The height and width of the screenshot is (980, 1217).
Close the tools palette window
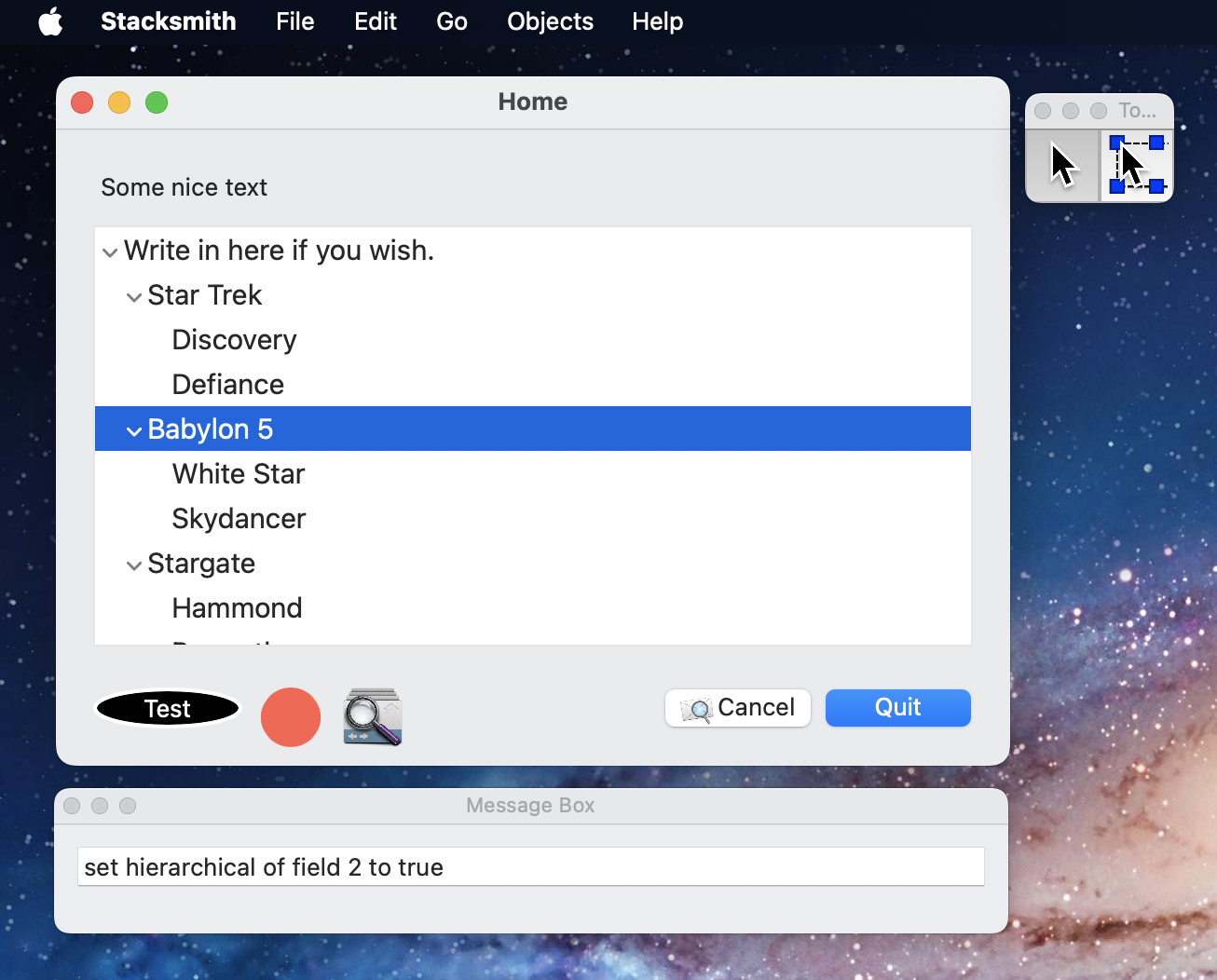(x=1043, y=111)
